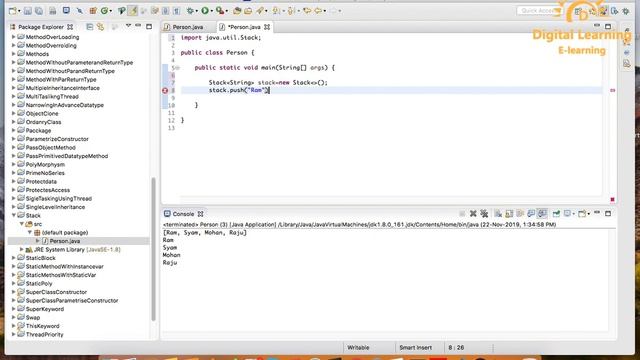Select the SuperKeyword project
This screenshot has height=360, width=640.
tap(44, 309)
